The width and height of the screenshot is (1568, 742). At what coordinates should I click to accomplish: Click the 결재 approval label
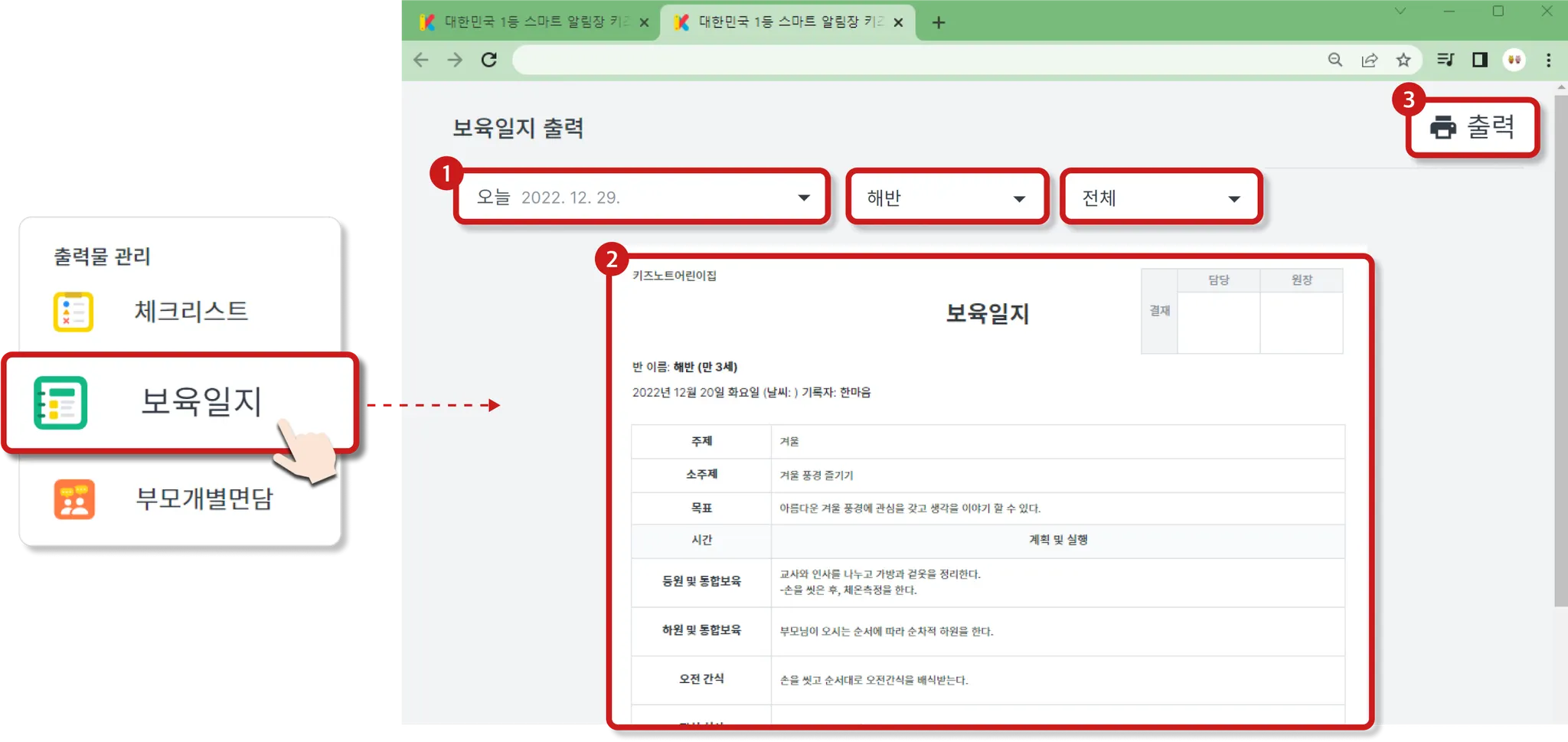coord(1160,311)
